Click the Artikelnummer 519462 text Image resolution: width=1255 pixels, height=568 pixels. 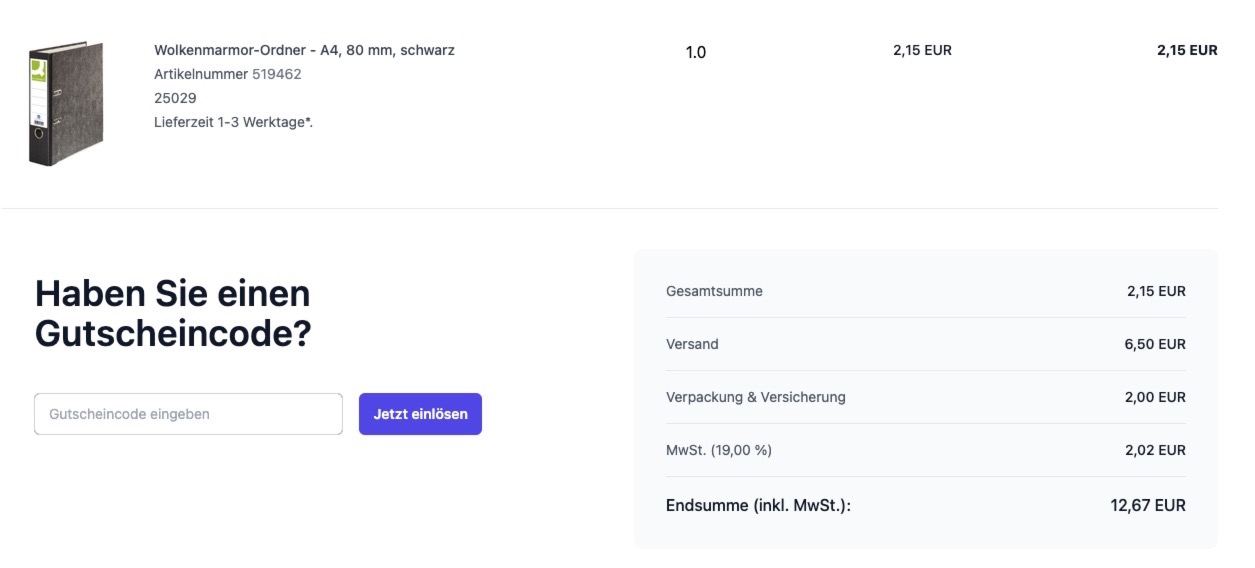click(227, 74)
